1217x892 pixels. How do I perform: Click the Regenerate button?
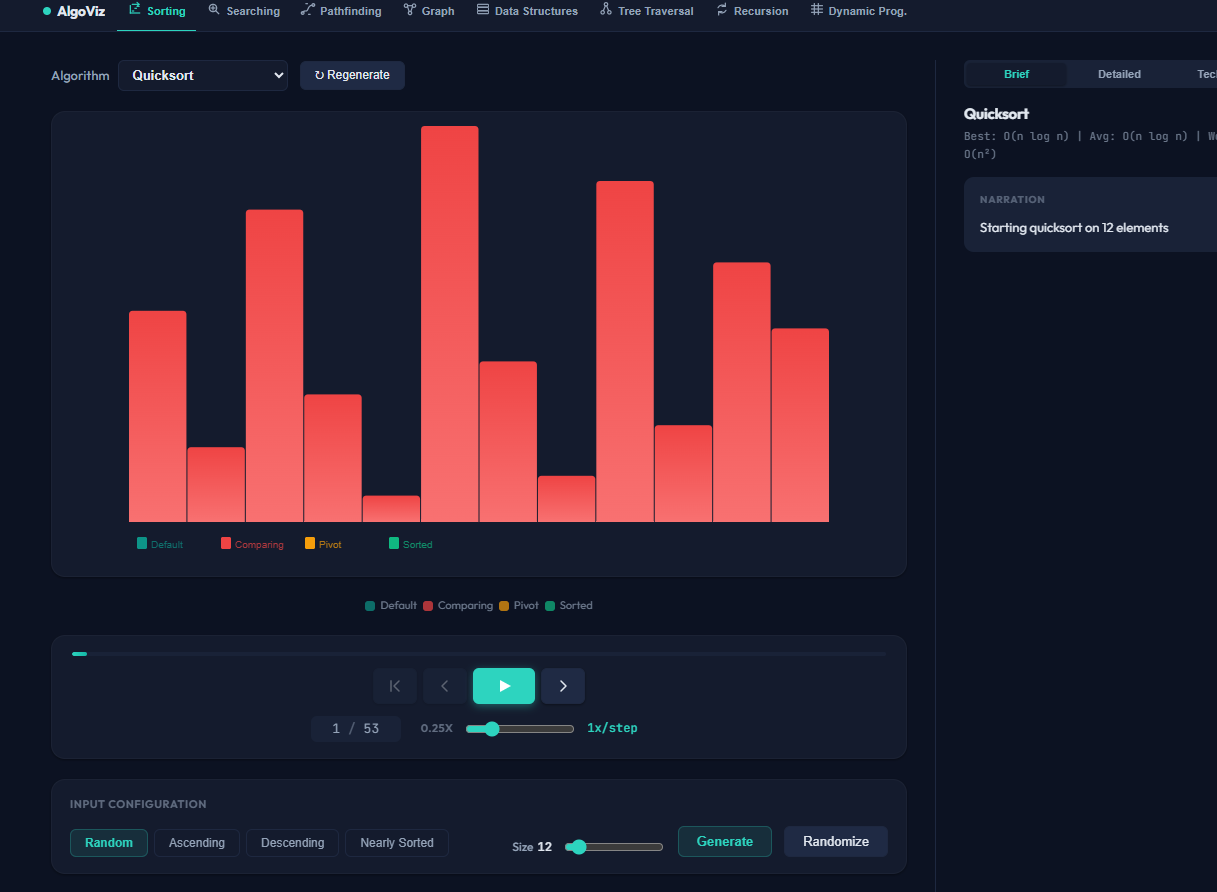click(x=352, y=75)
